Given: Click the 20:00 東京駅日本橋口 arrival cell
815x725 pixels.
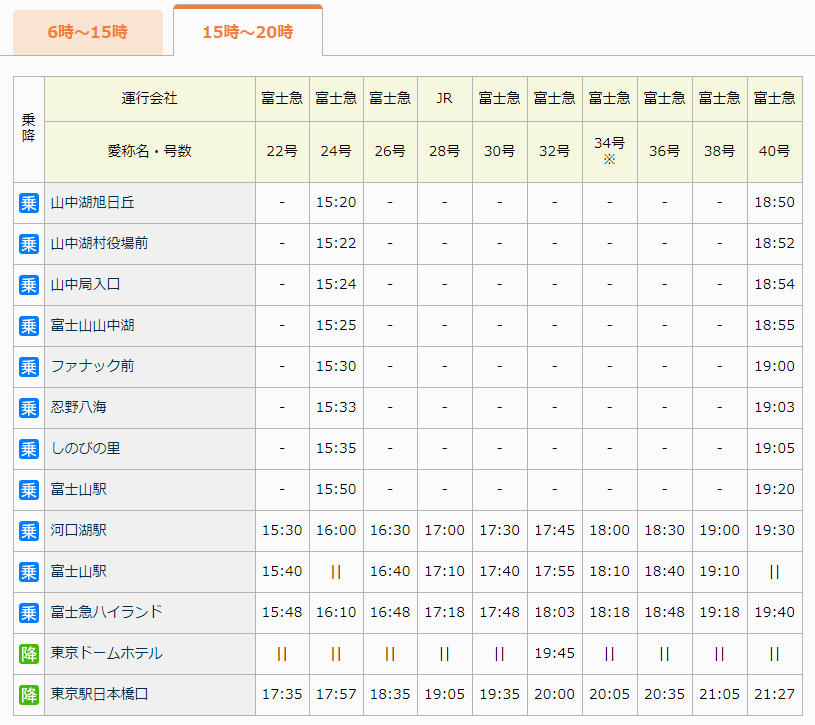Looking at the screenshot, I should tap(555, 695).
